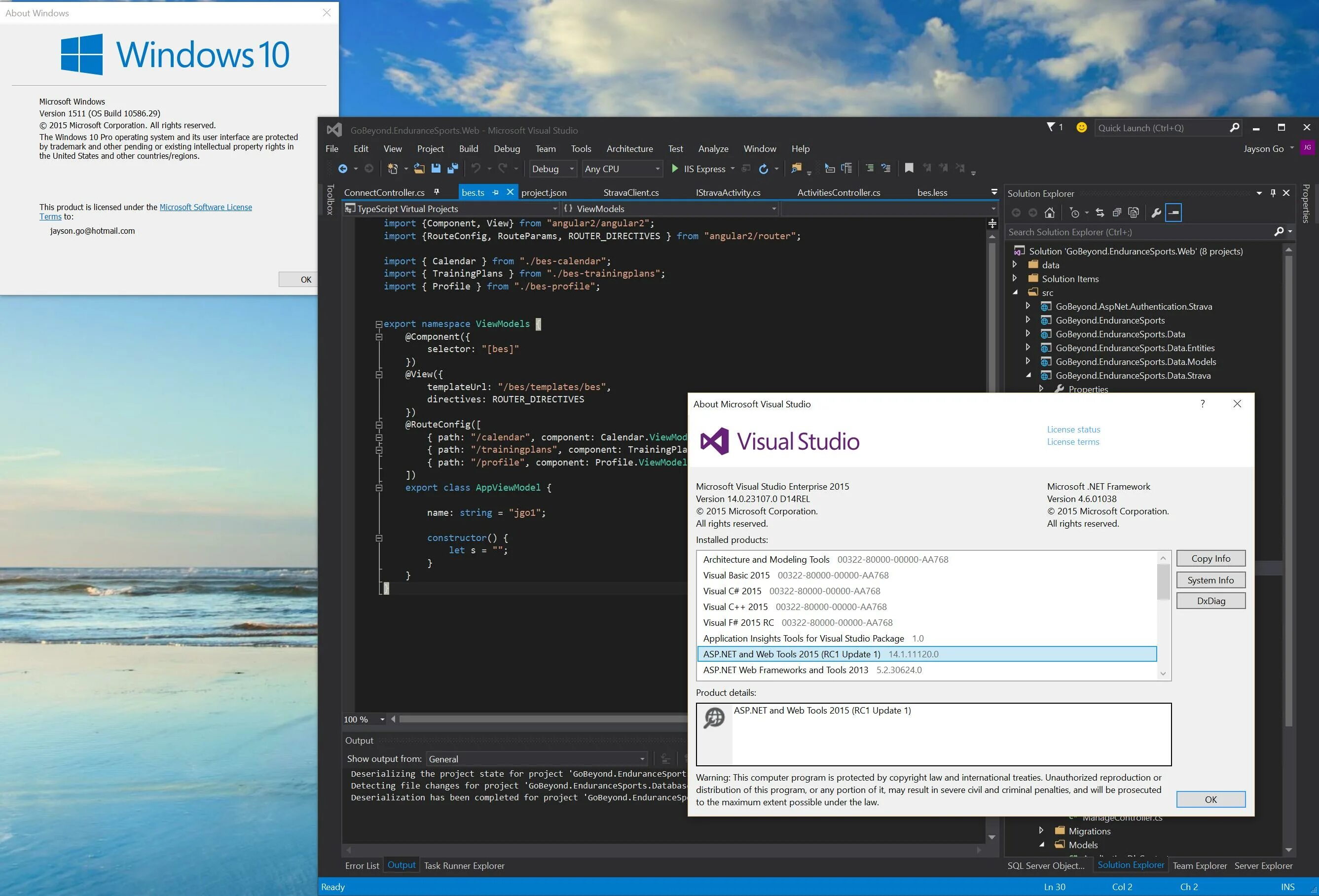Open the Architecture menu
Screen dimensions: 1319x896
tap(629, 148)
